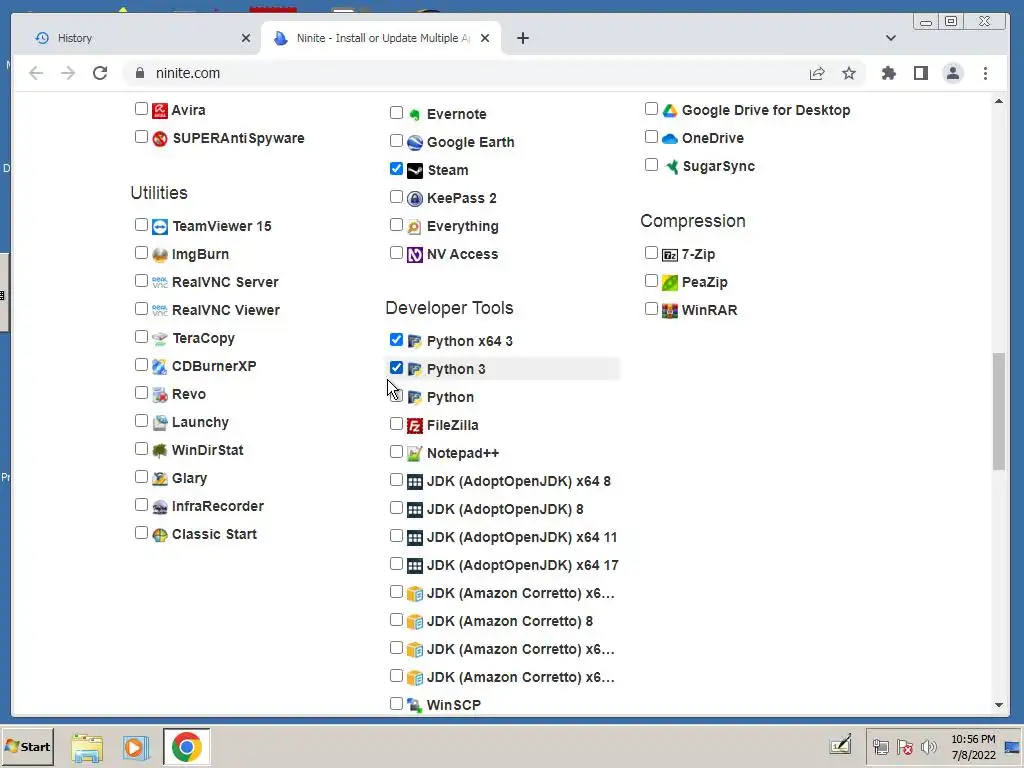Click the CDBurnerXP icon

tap(160, 366)
